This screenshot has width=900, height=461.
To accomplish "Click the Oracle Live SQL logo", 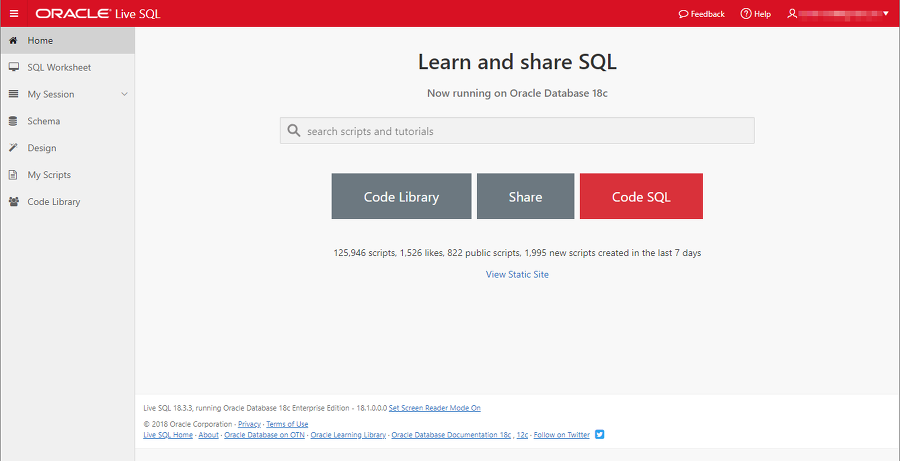I will [x=98, y=14].
